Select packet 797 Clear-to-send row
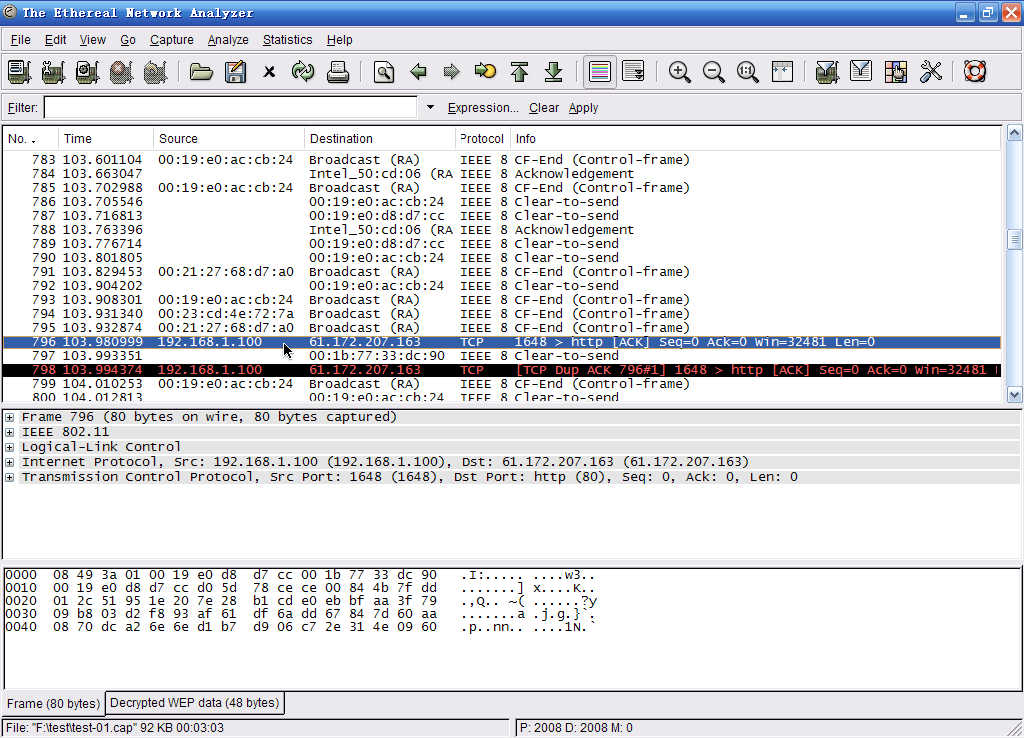 [502, 356]
